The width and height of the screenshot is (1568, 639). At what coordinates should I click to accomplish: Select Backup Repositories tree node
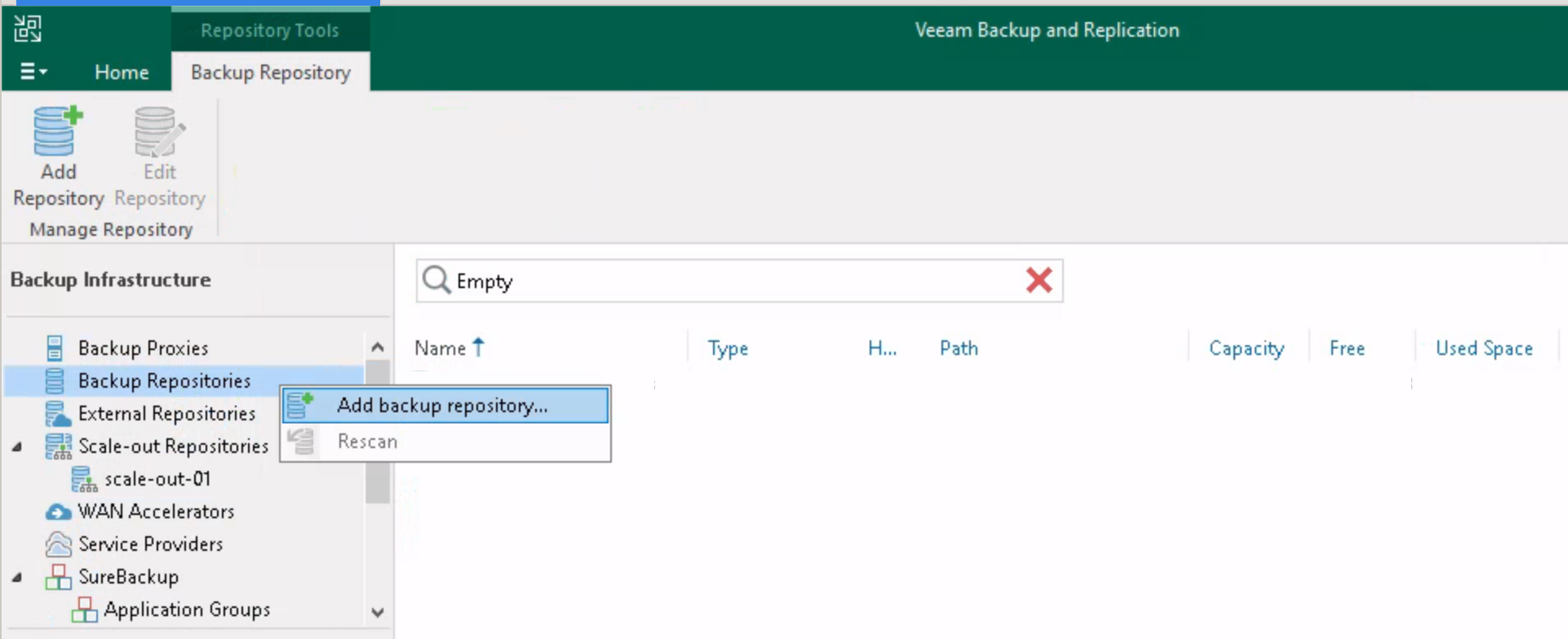164,381
